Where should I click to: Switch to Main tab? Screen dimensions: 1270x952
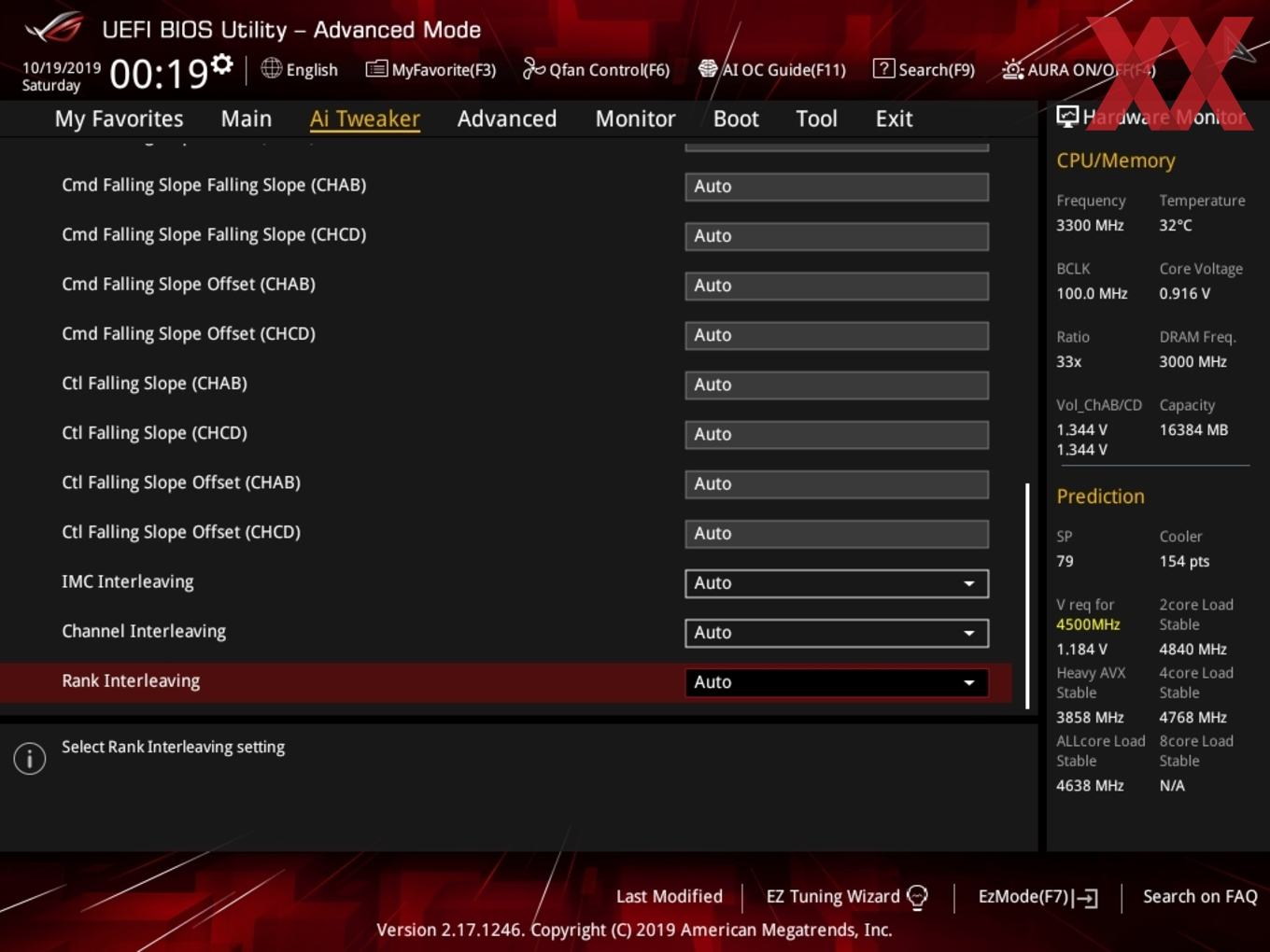click(x=247, y=119)
